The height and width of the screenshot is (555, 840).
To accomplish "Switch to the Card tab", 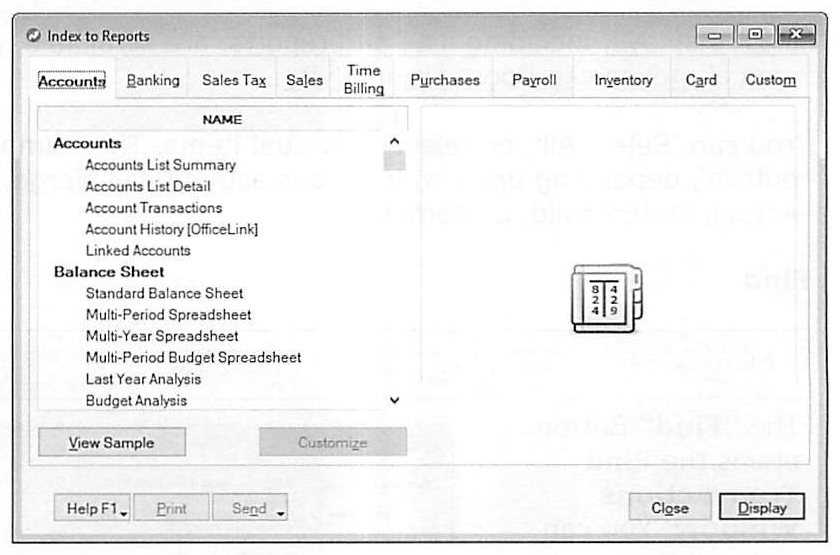I will click(x=701, y=80).
